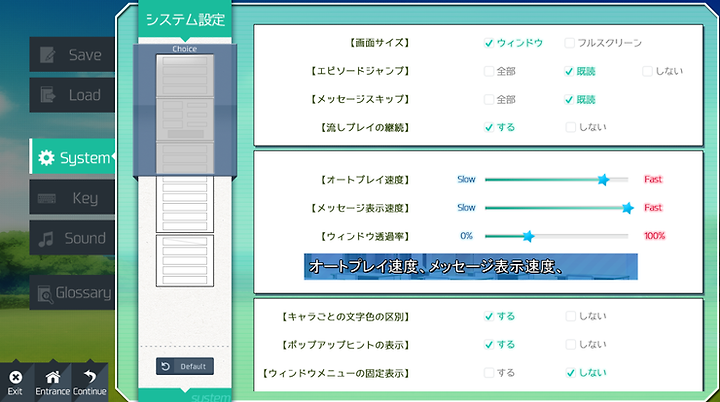The width and height of the screenshot is (720, 402).
Task: Click the Exit X icon
Action: coord(16,377)
